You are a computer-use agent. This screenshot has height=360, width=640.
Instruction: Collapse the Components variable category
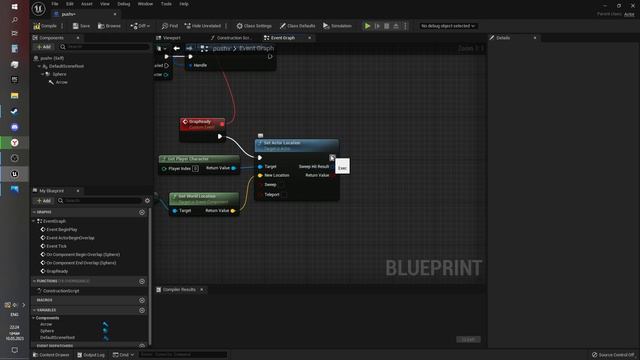pos(34,318)
